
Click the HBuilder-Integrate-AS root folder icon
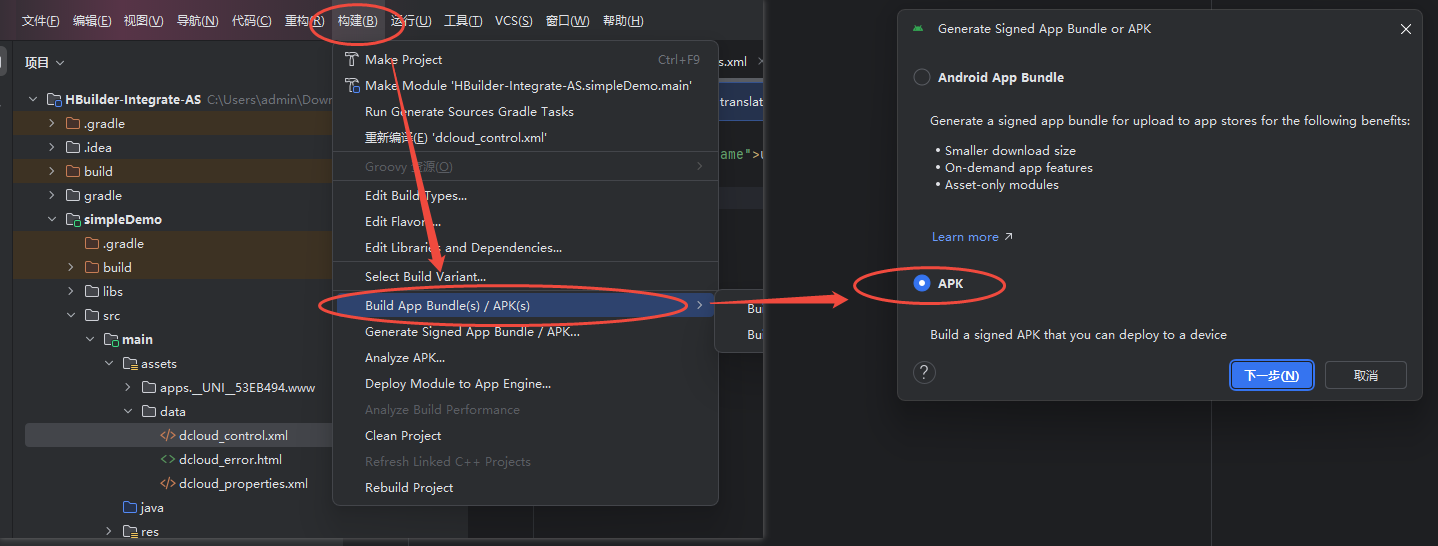pyautogui.click(x=53, y=100)
